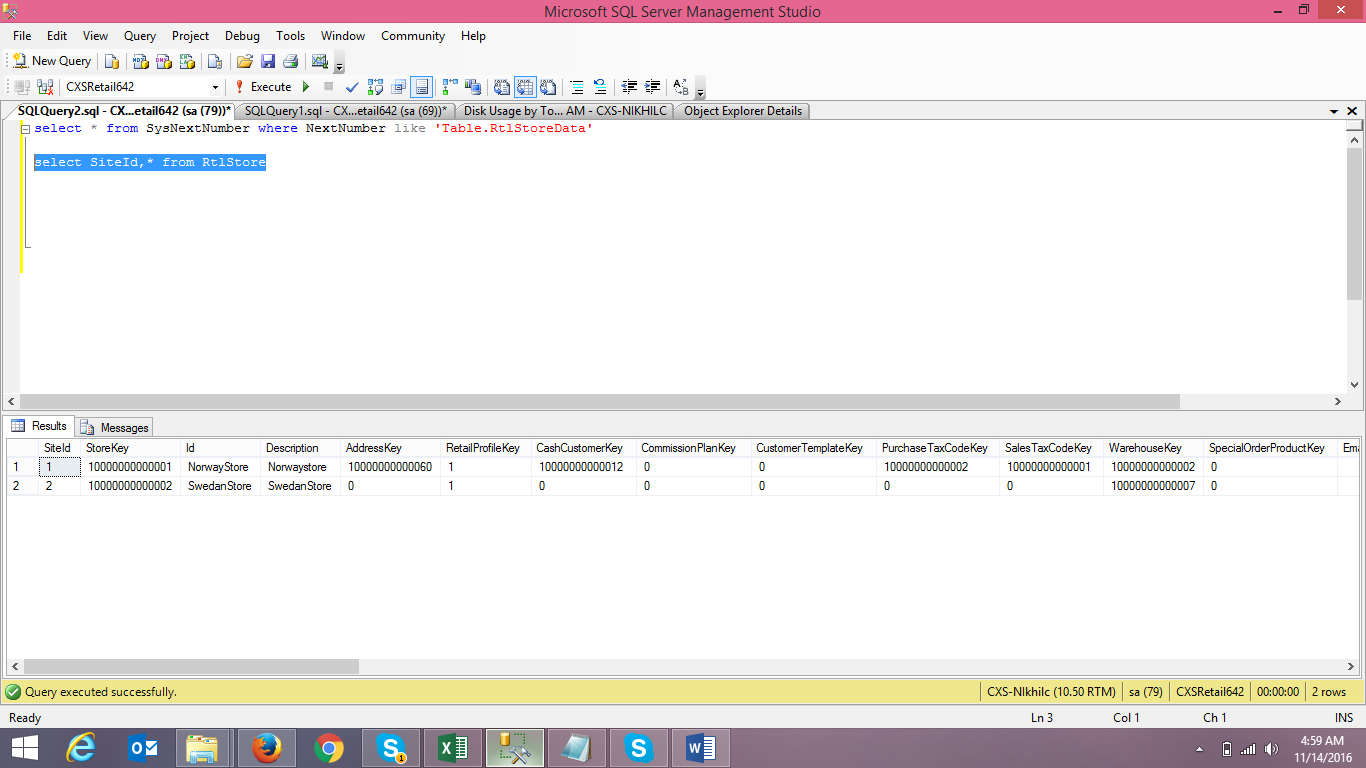This screenshot has height=768, width=1366.
Task: Click the StoreKey column header
Action: [x=131, y=448]
